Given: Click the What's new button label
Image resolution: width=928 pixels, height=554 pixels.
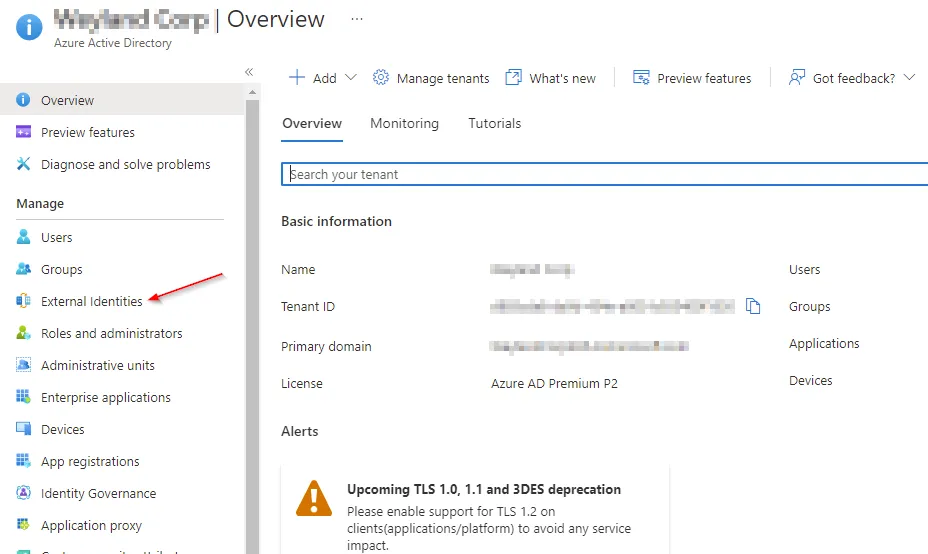Looking at the screenshot, I should point(562,78).
